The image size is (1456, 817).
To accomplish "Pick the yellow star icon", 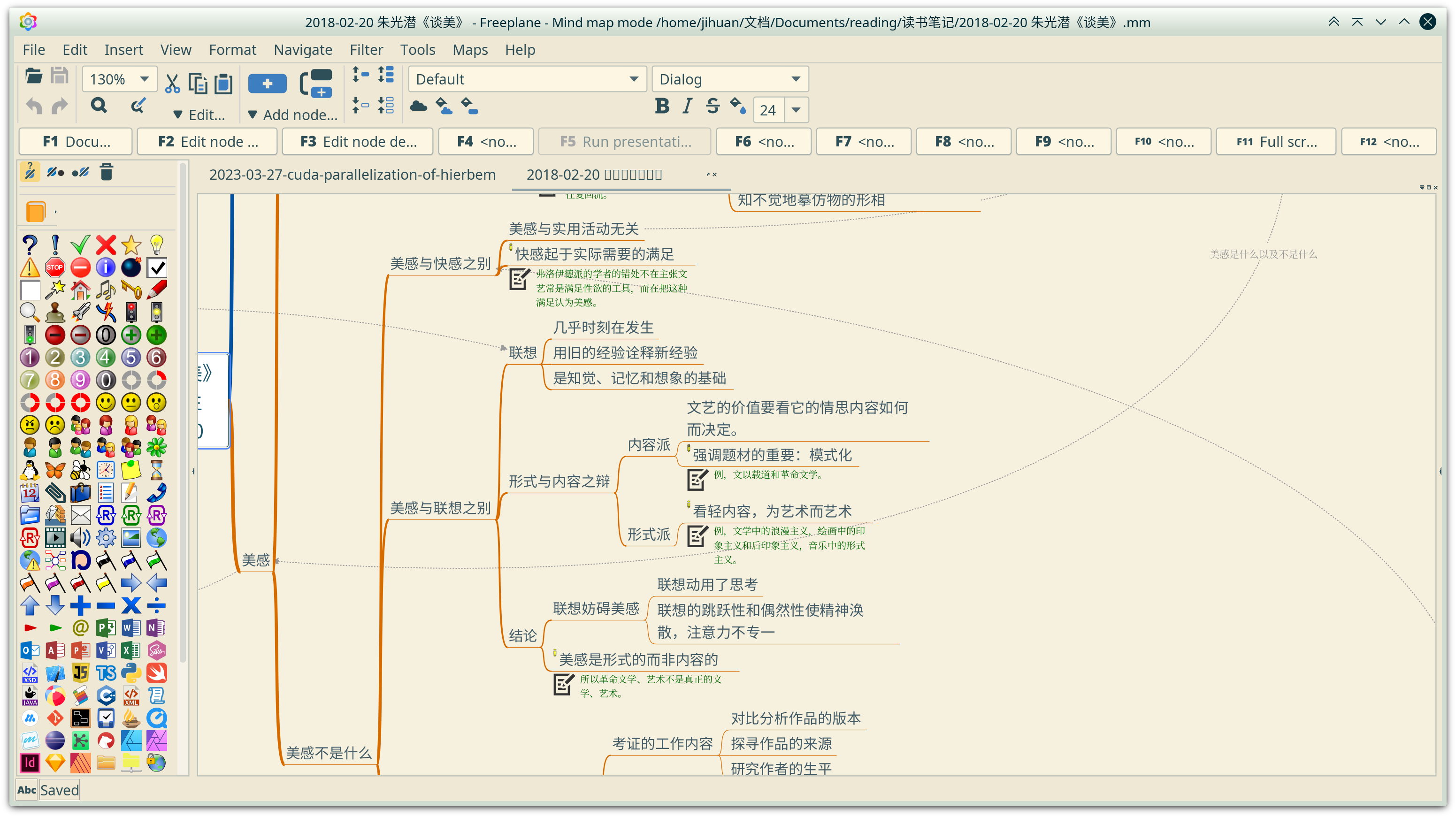I will pos(131,244).
